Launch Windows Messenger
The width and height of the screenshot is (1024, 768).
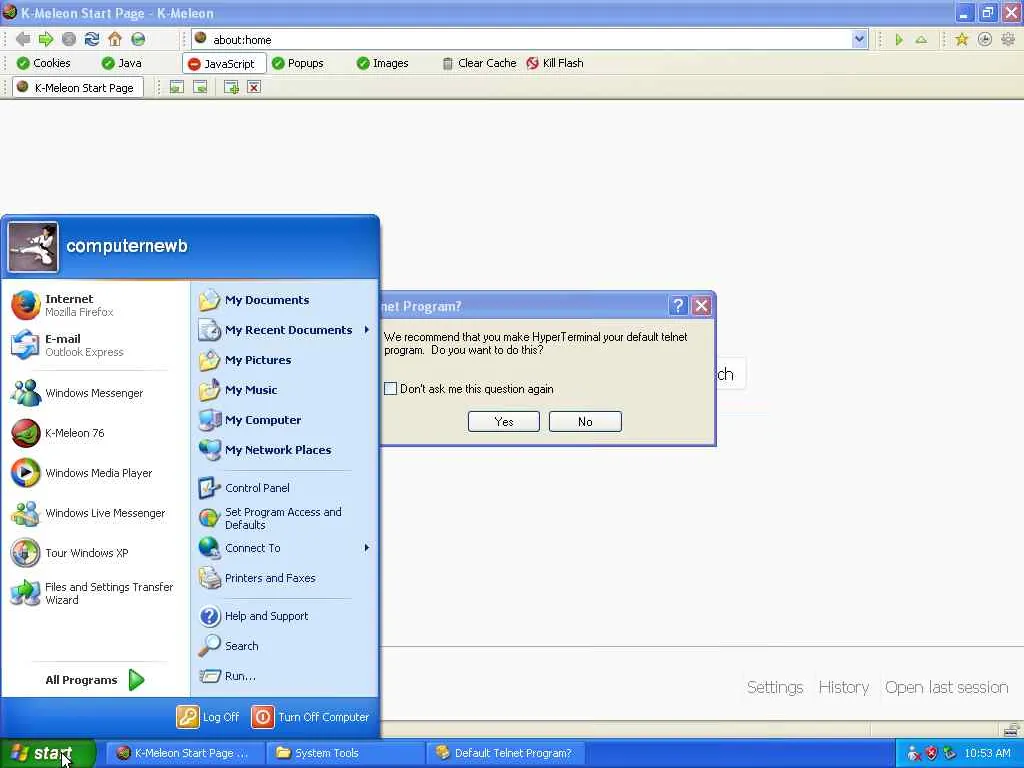click(95, 392)
